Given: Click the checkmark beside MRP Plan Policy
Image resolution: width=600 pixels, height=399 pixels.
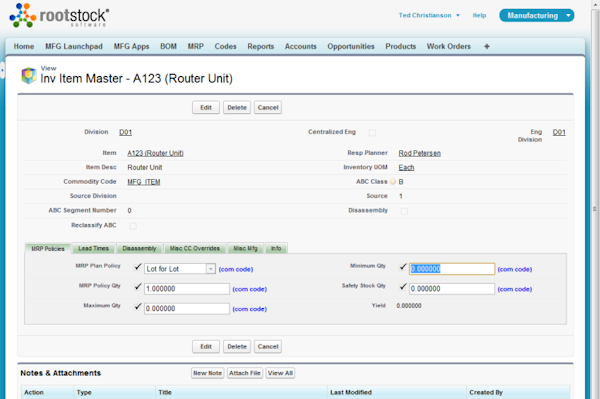Looking at the screenshot, I should click(138, 267).
